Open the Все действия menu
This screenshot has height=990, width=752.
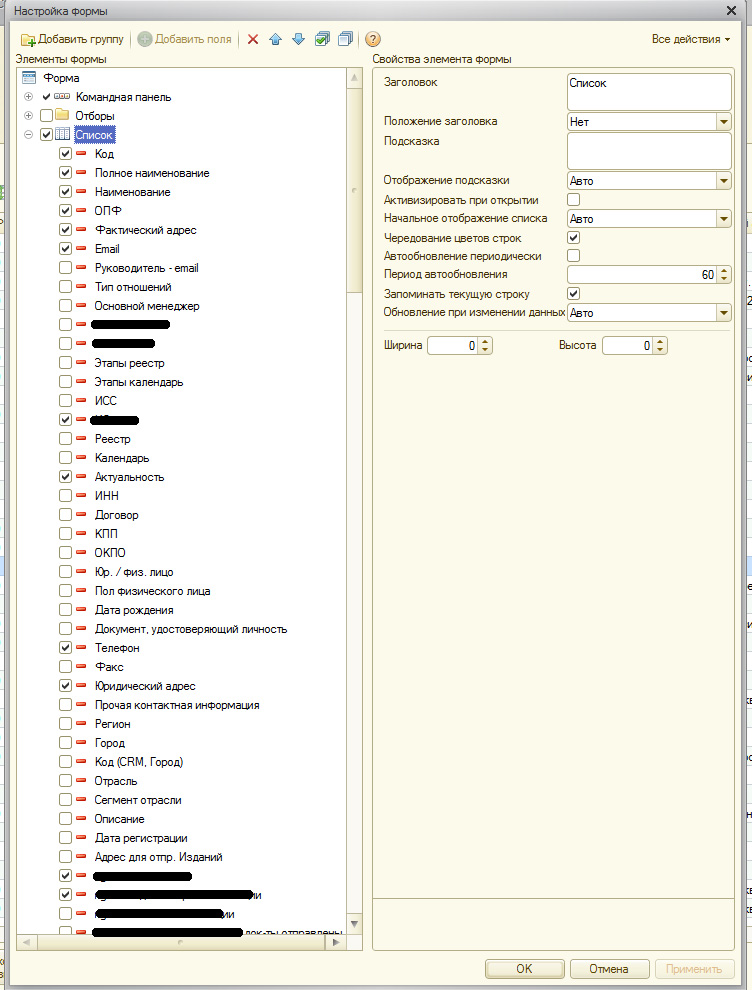tap(690, 39)
